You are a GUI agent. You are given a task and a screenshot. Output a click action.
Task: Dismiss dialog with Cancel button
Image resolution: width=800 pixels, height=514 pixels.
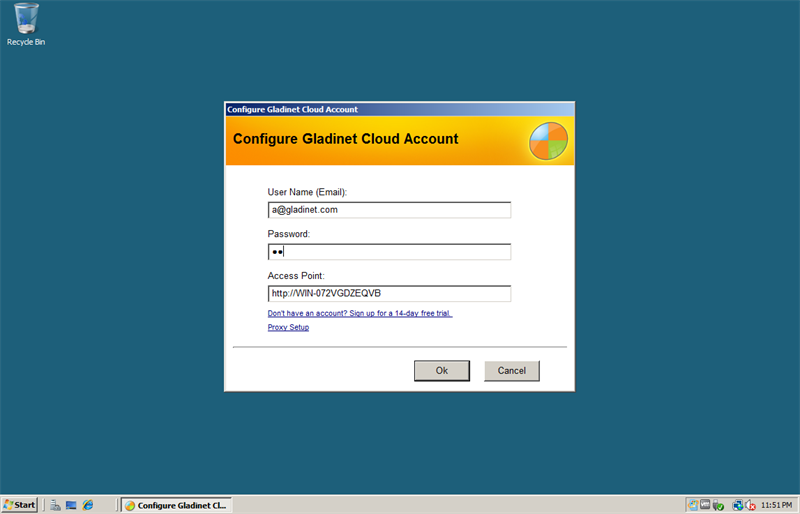(x=512, y=371)
